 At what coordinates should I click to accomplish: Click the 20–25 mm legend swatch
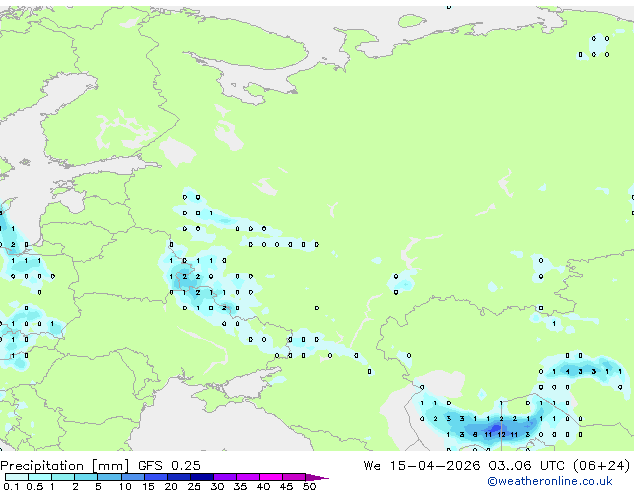[179, 477]
